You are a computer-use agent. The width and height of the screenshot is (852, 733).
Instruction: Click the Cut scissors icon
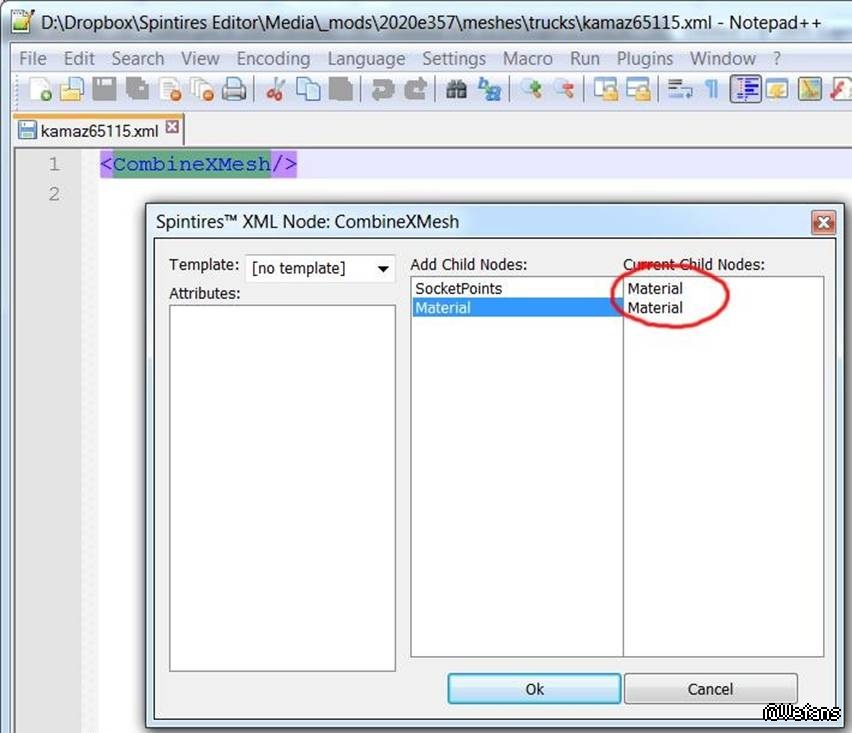click(275, 91)
